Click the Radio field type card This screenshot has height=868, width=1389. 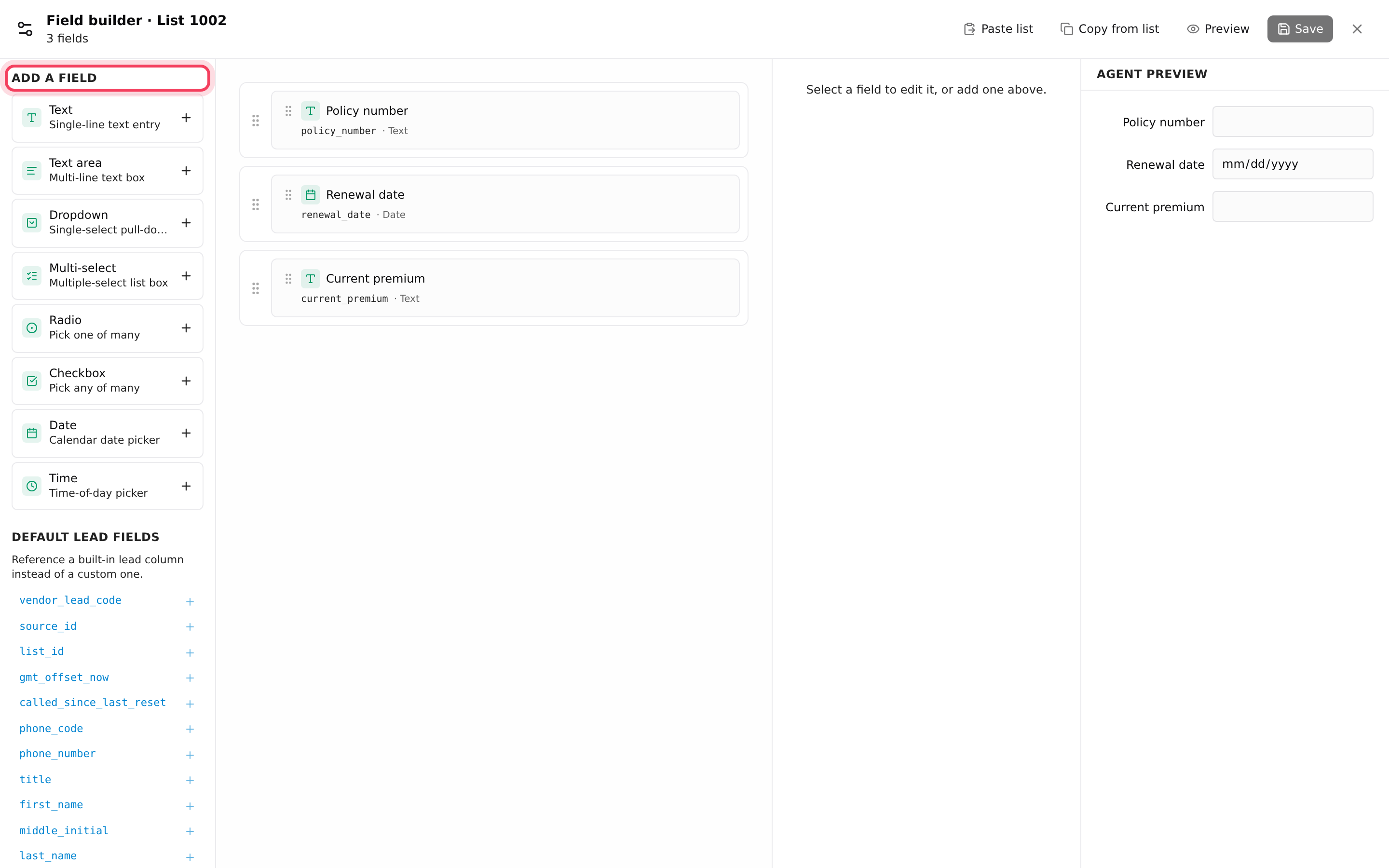pos(108,328)
